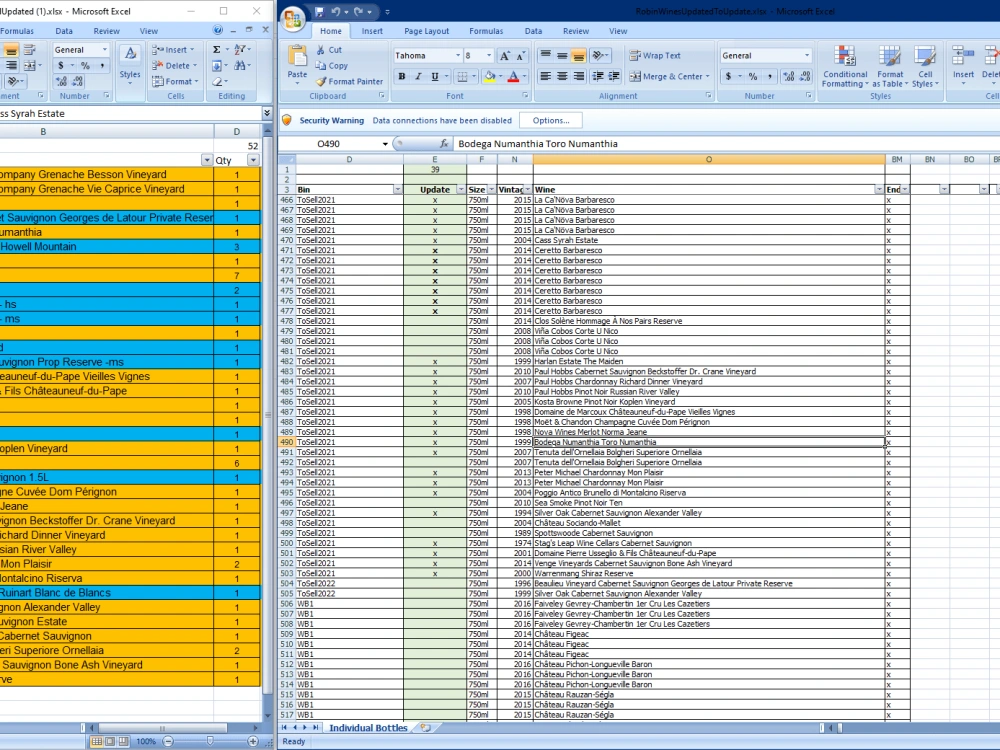Open the Bin column filter dropdown

(397, 189)
